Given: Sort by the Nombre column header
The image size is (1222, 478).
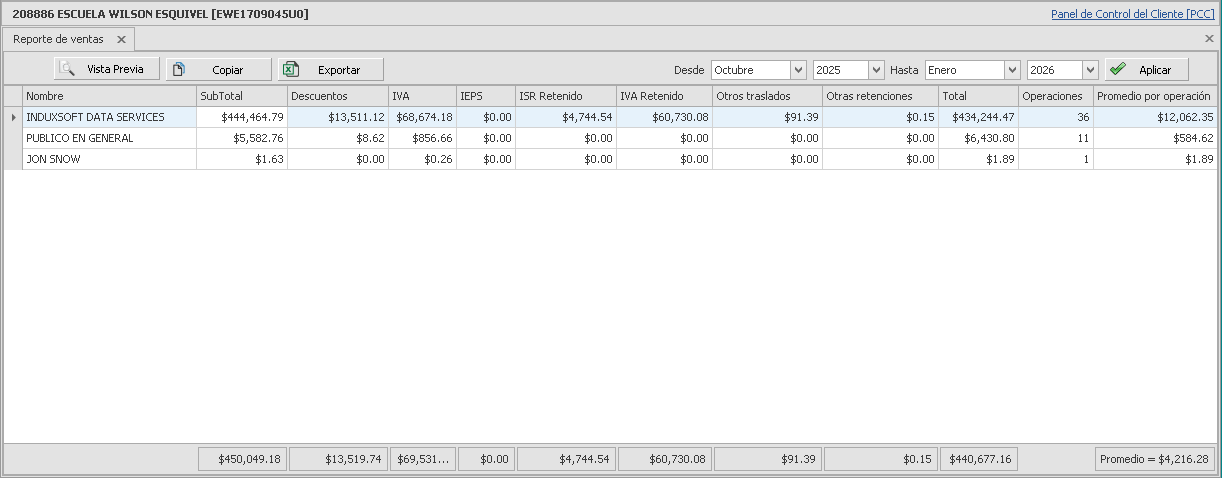Looking at the screenshot, I should click(x=109, y=96).
